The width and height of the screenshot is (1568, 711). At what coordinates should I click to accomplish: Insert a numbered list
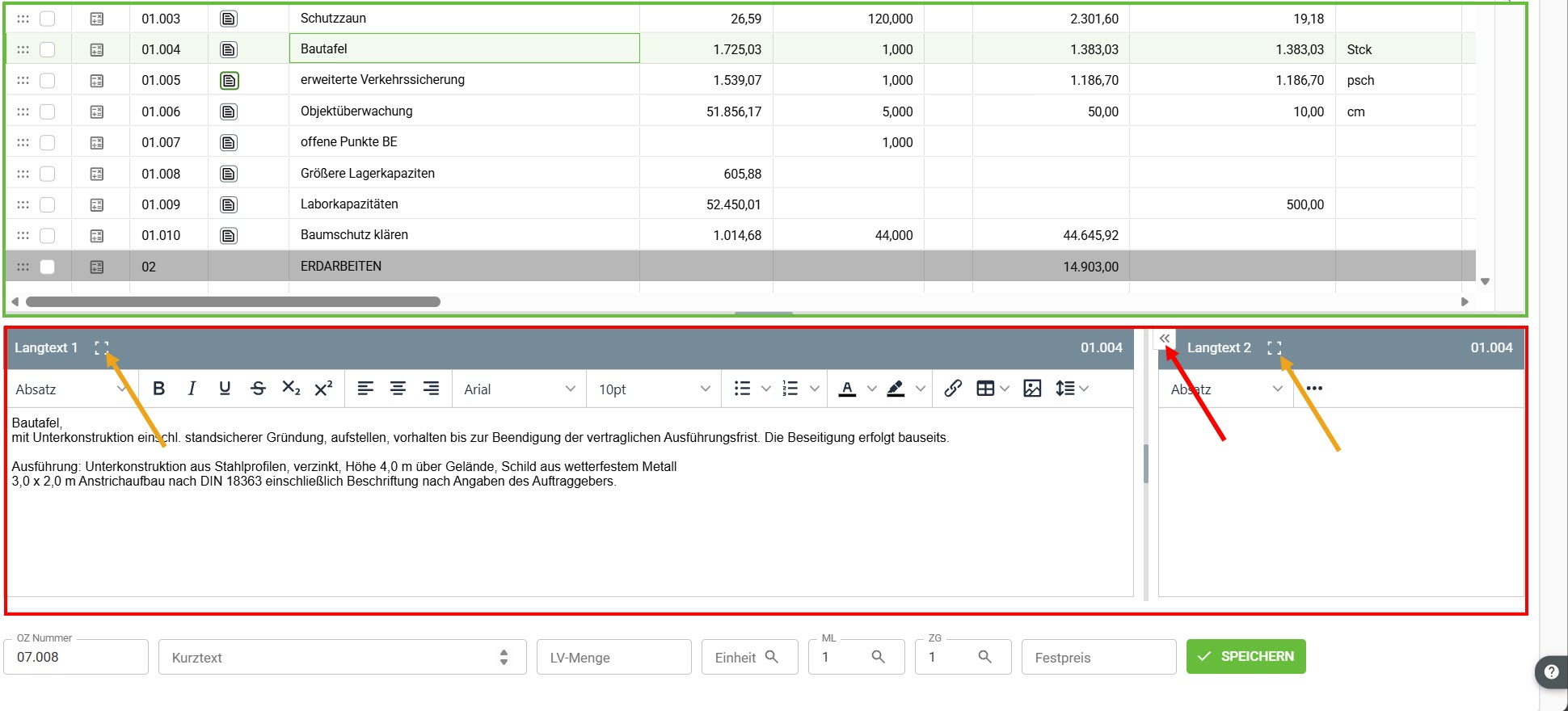pos(790,389)
